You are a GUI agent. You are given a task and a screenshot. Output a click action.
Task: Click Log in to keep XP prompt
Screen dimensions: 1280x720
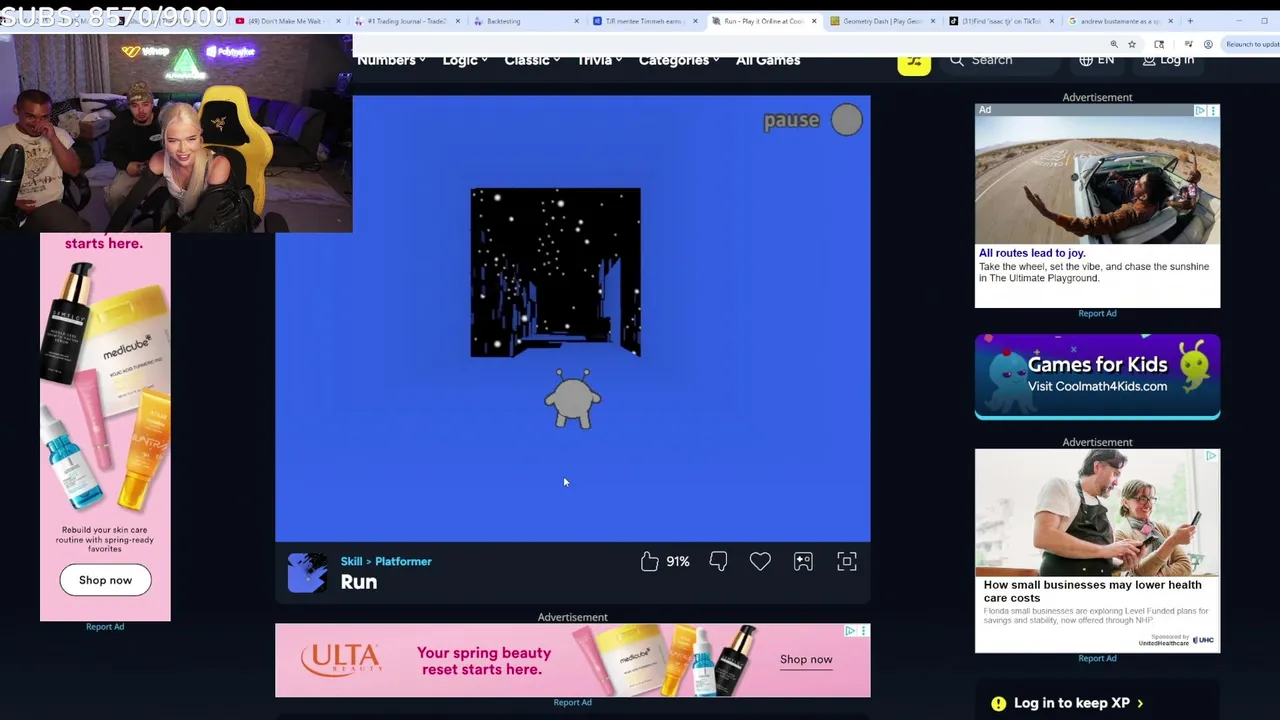(1078, 703)
